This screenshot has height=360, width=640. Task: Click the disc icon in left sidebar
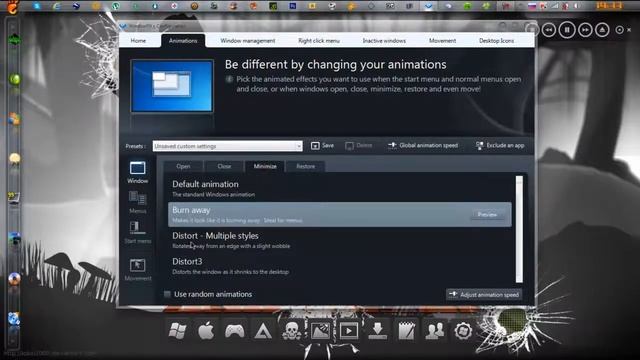tap(14, 279)
